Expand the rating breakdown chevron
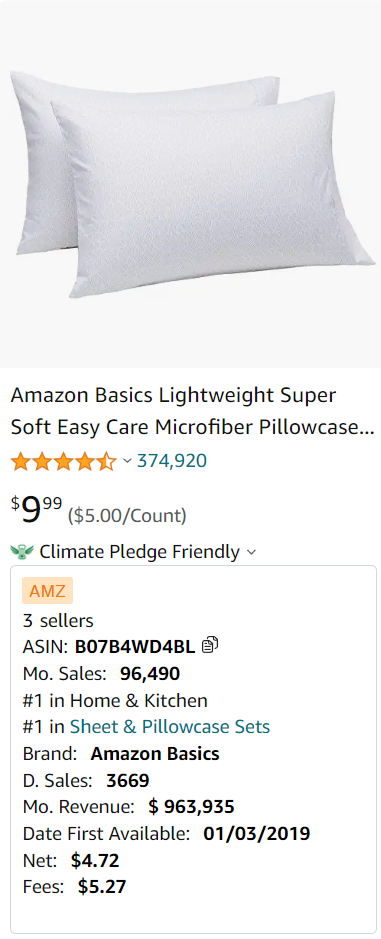This screenshot has width=381, height=939. point(127,461)
